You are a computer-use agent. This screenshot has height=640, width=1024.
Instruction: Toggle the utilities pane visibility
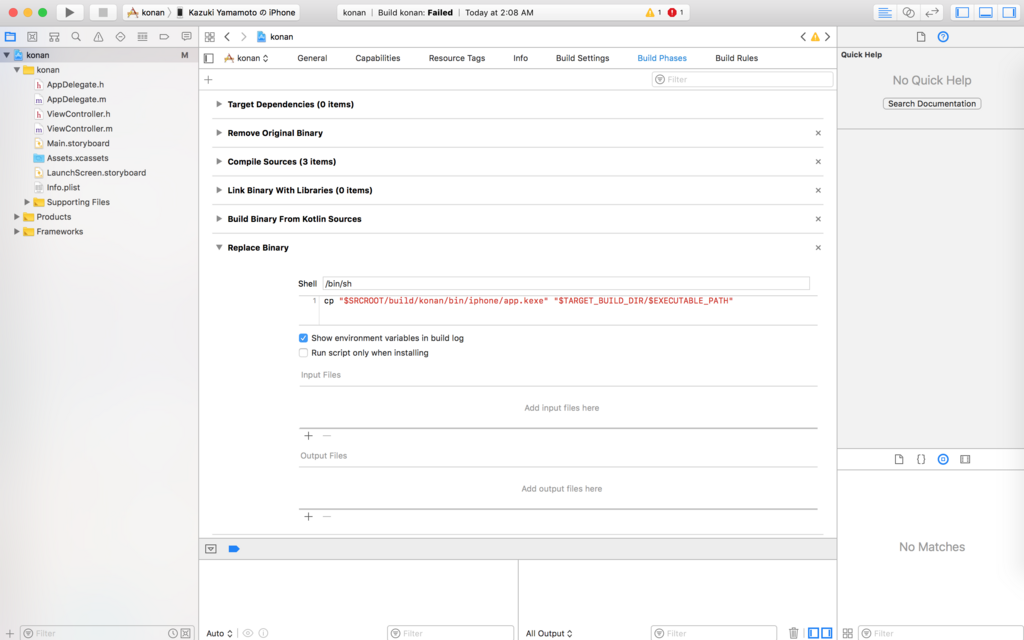point(1009,12)
